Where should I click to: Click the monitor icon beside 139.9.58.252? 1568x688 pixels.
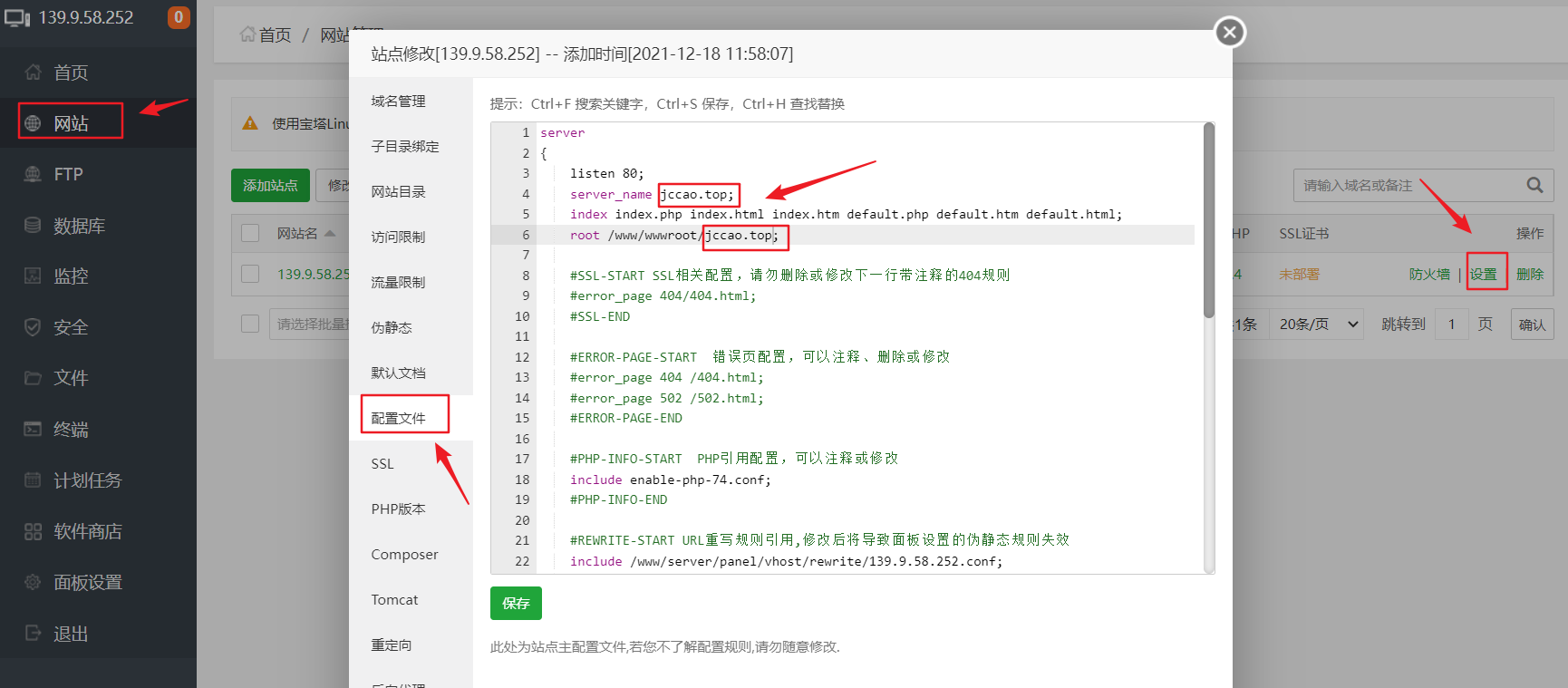pos(17,17)
